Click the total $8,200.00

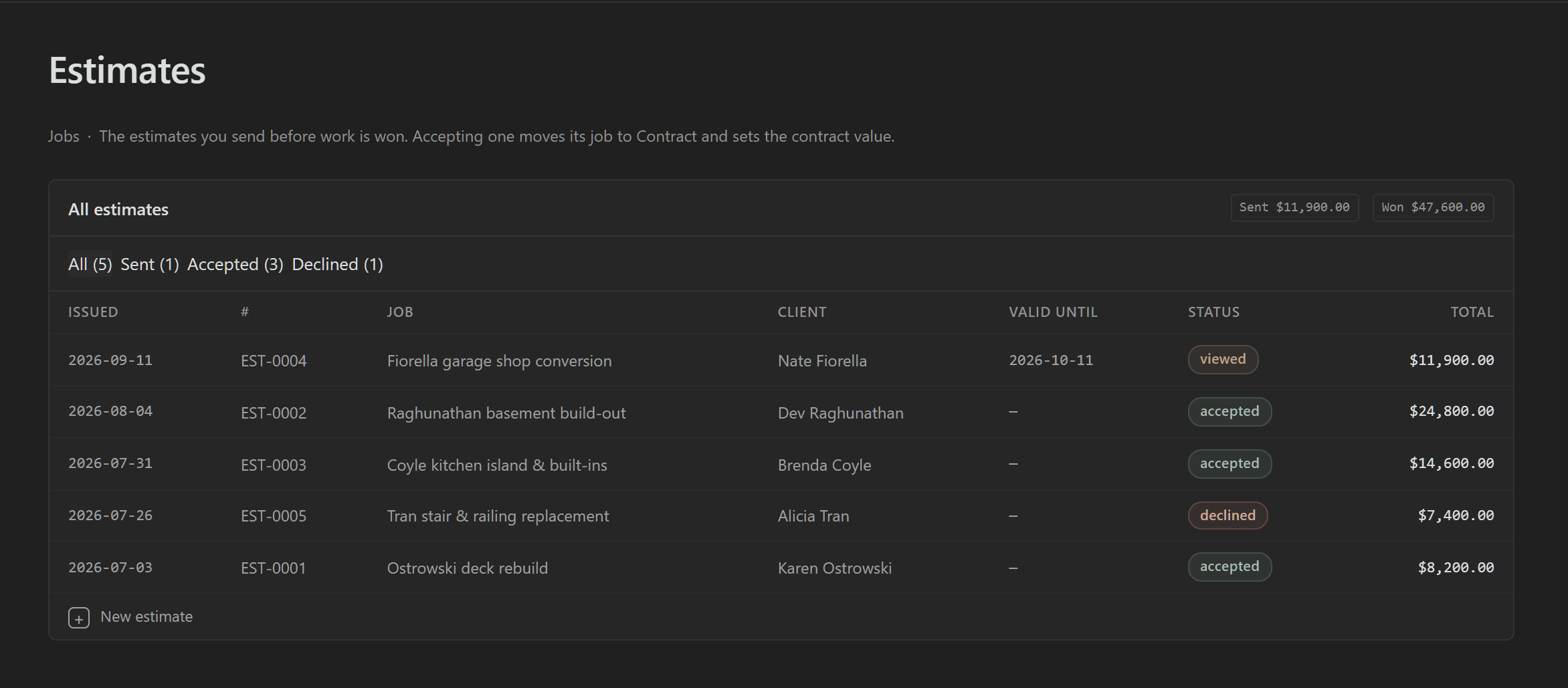click(1456, 568)
